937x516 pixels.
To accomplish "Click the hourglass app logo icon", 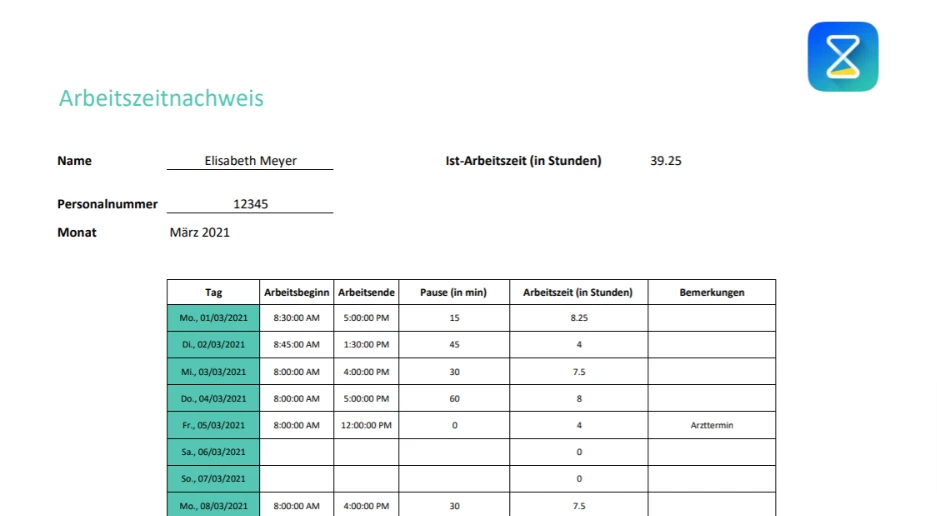I will point(843,57).
